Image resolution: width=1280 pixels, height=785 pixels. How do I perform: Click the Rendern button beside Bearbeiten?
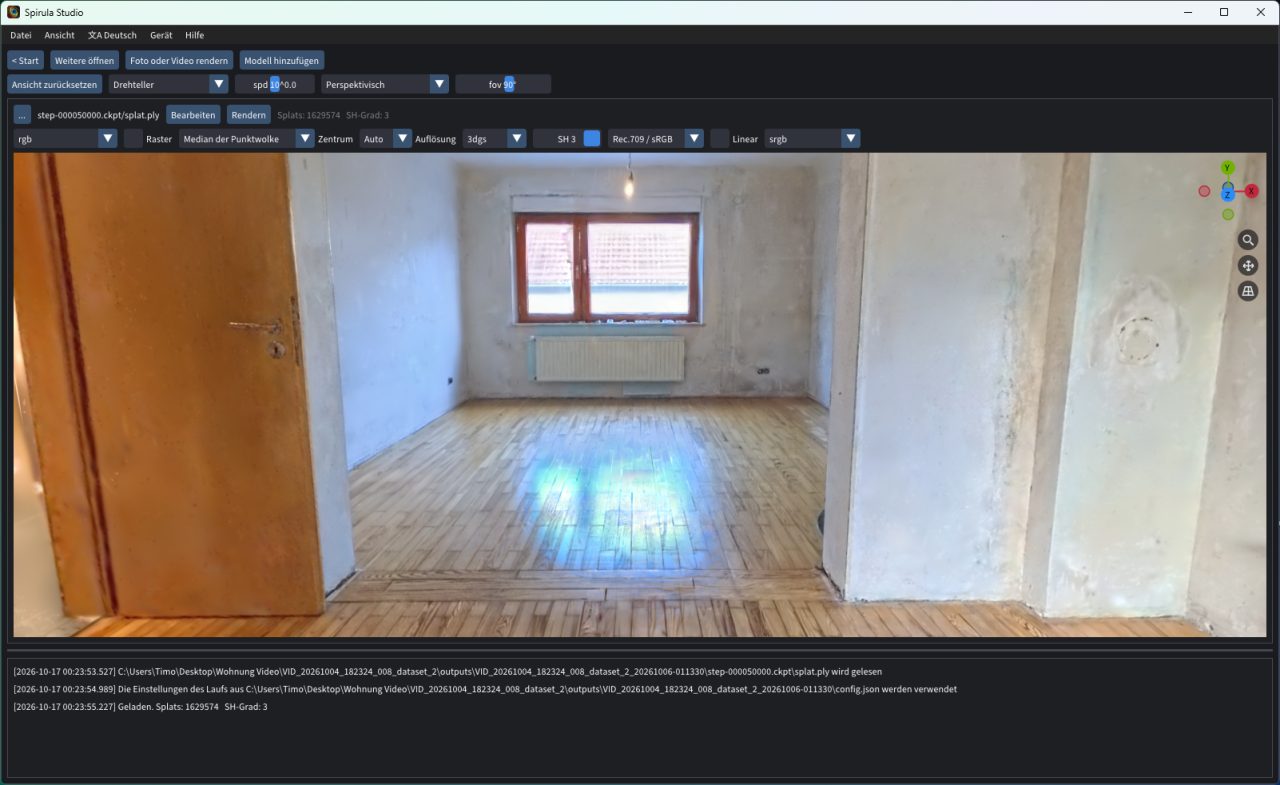249,115
